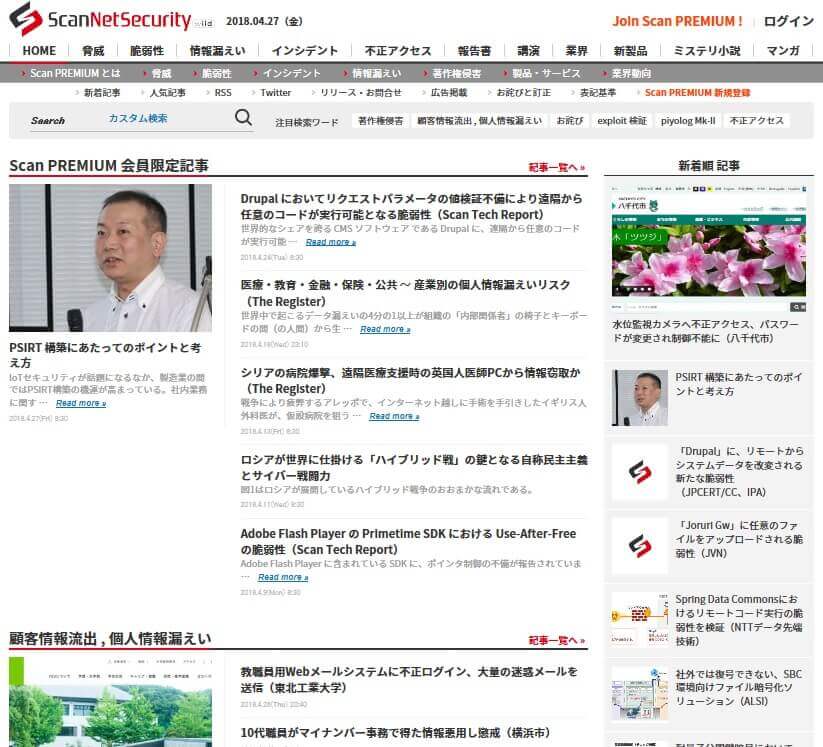This screenshot has height=747, width=823.
Task: Open ロシア ハイブリッド戦 article headline
Action: [414, 467]
